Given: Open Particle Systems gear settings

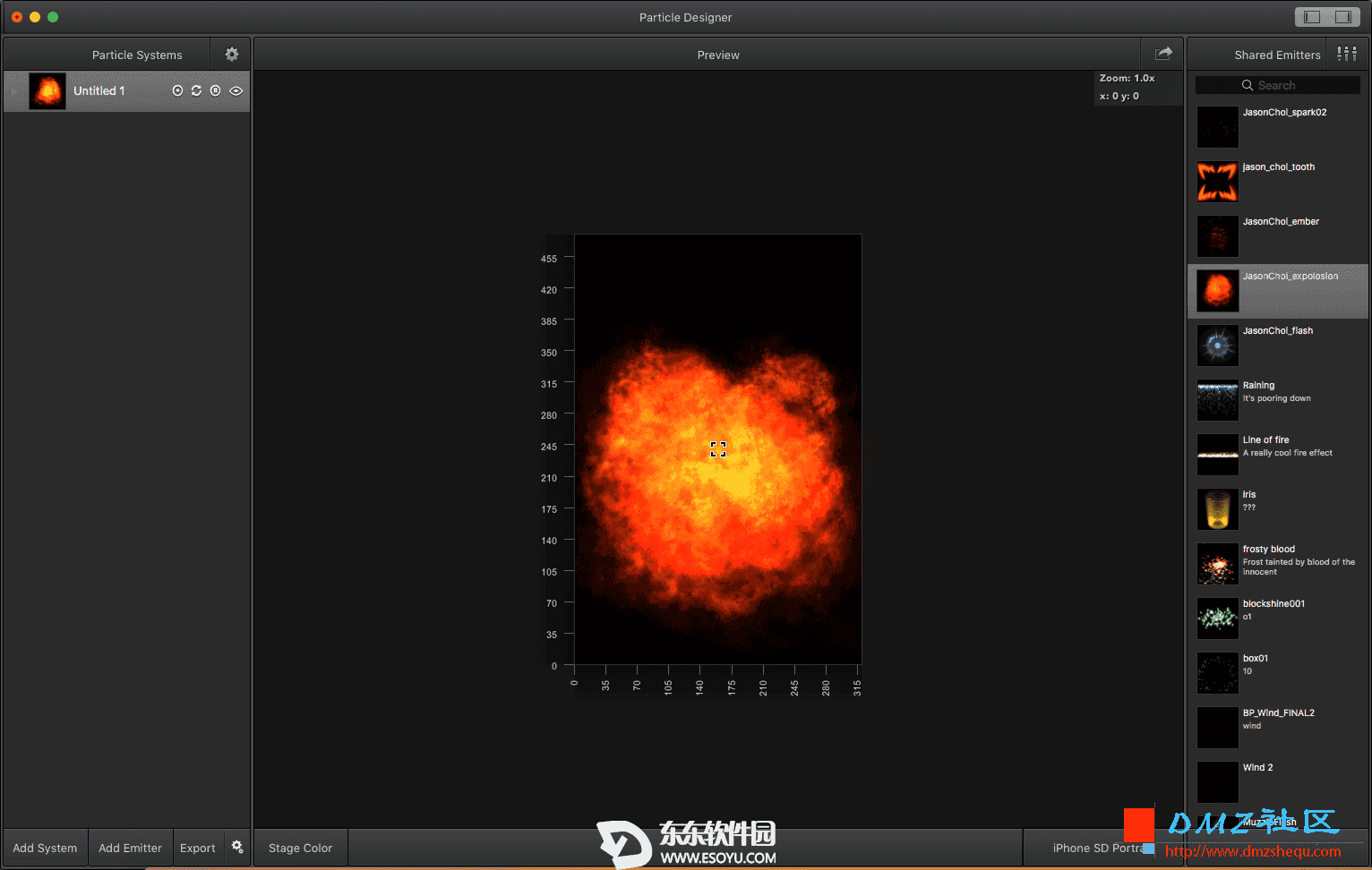Looking at the screenshot, I should pyautogui.click(x=232, y=55).
